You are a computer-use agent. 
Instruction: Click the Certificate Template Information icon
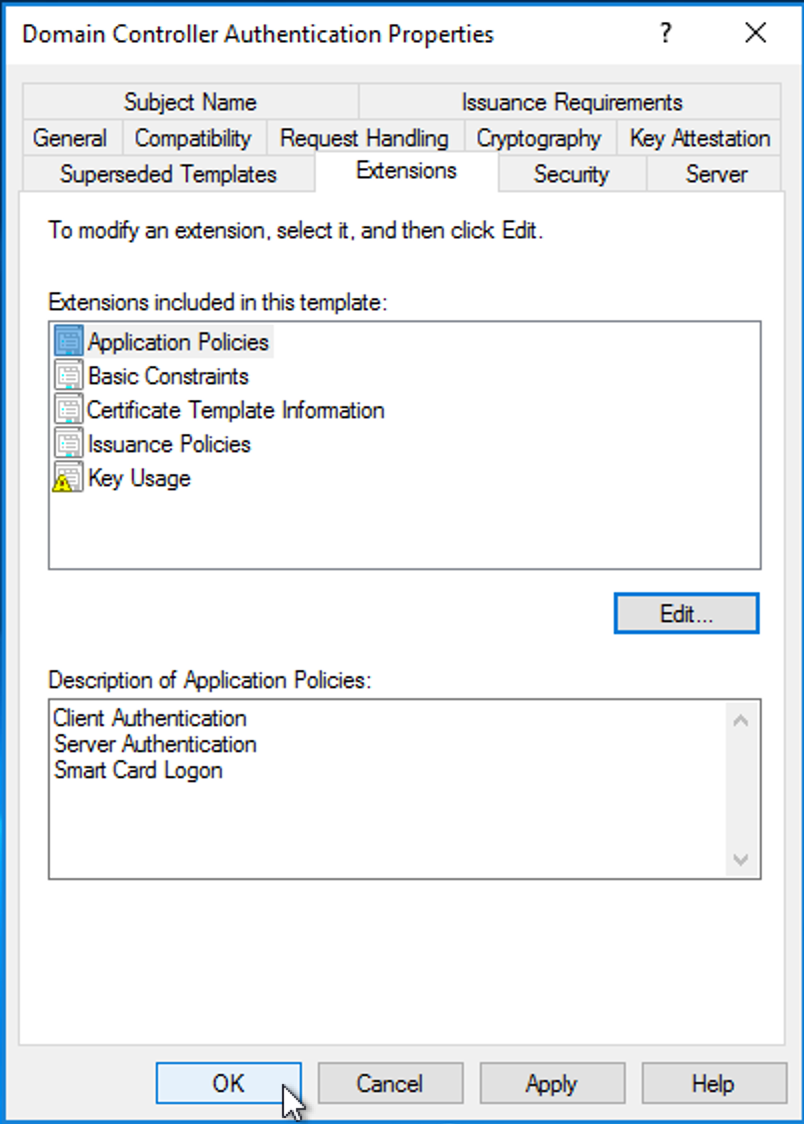[x=69, y=409]
